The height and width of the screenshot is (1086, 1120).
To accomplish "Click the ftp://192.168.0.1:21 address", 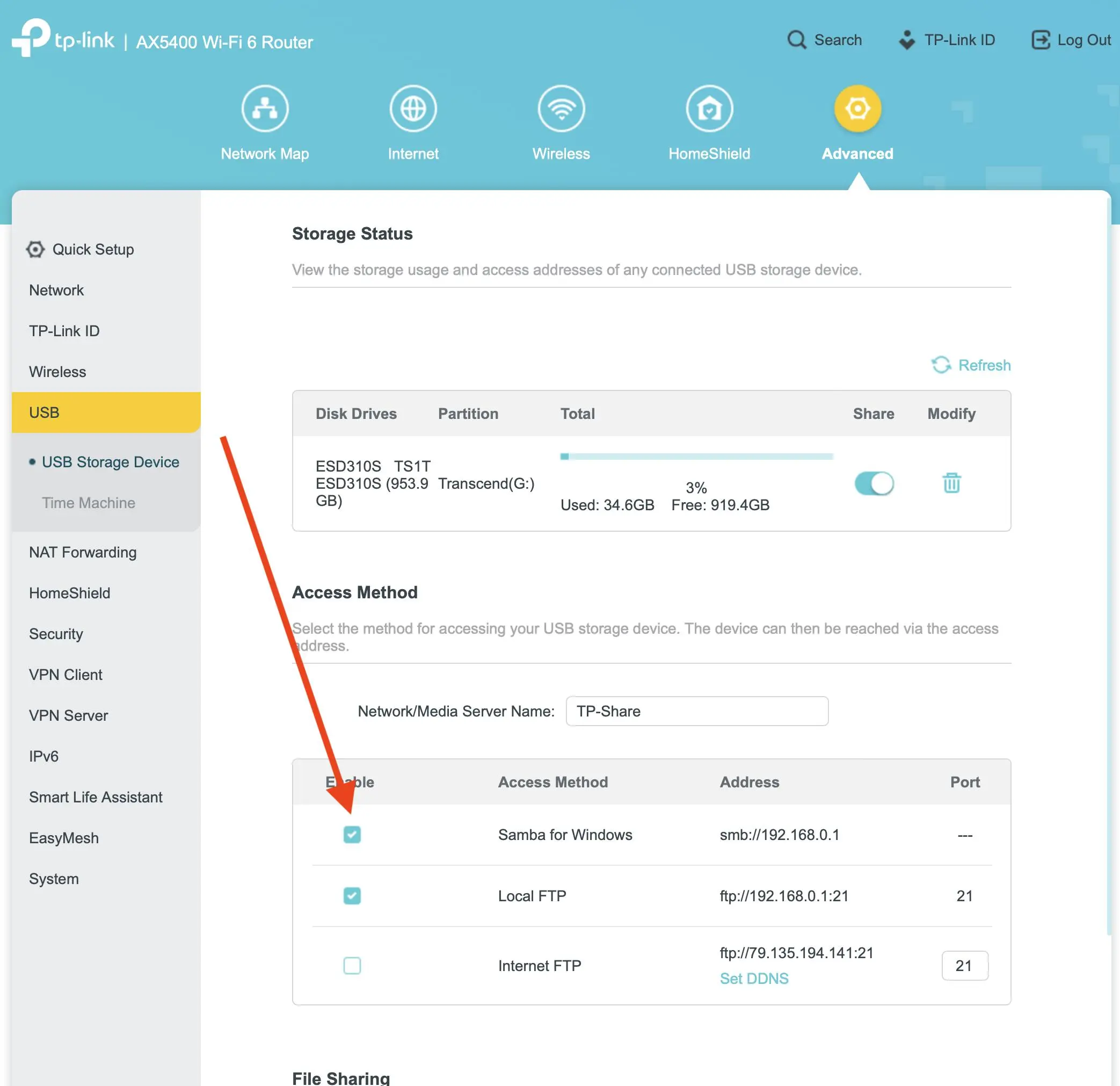I will point(784,896).
